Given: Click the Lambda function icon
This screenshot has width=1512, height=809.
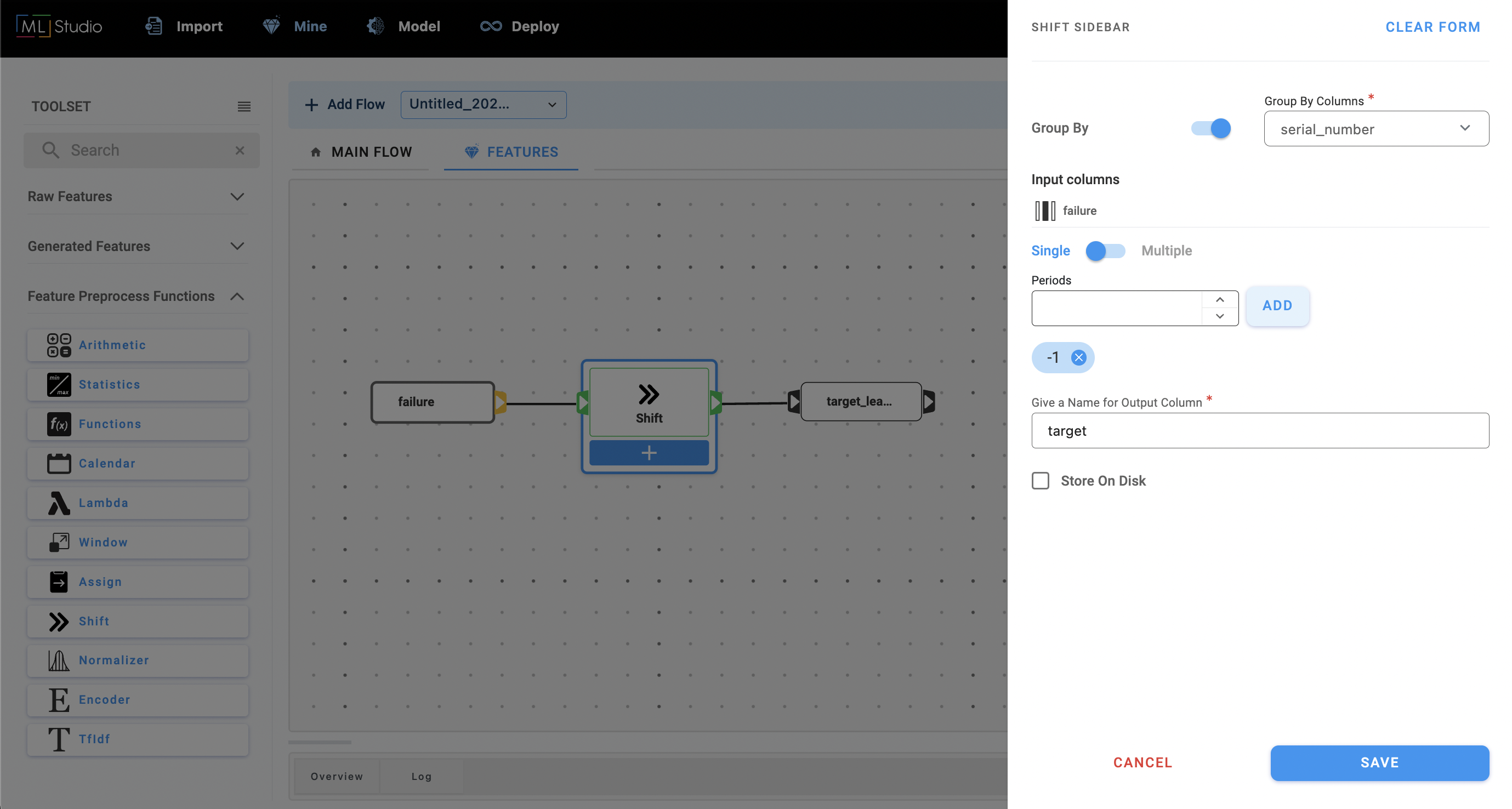Looking at the screenshot, I should [59, 503].
